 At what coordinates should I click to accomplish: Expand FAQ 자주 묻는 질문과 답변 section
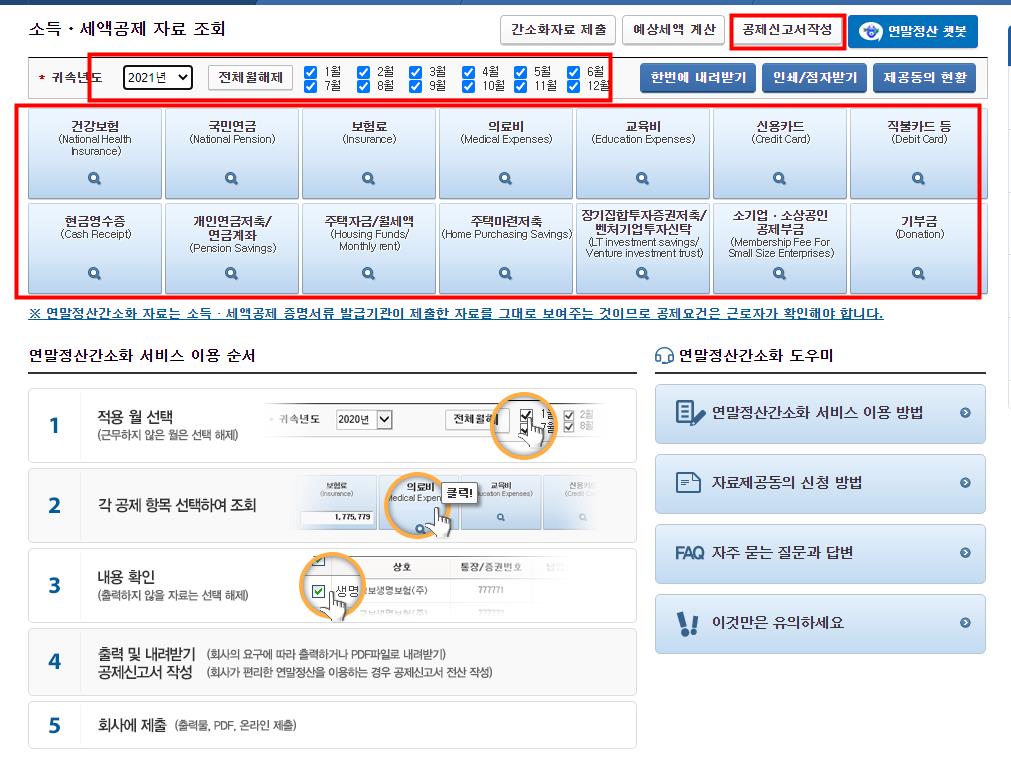(x=820, y=554)
